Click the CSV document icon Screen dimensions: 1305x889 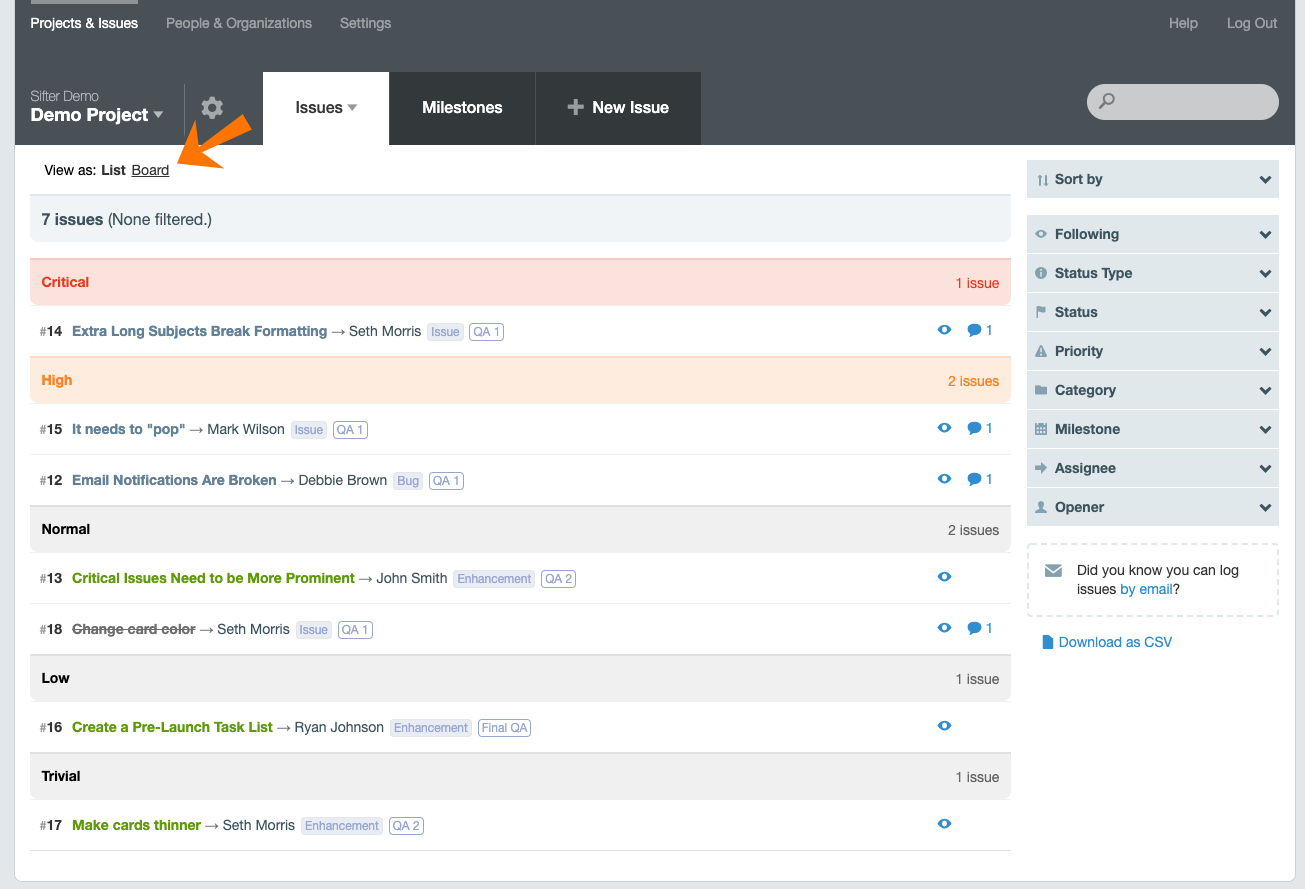coord(1048,642)
